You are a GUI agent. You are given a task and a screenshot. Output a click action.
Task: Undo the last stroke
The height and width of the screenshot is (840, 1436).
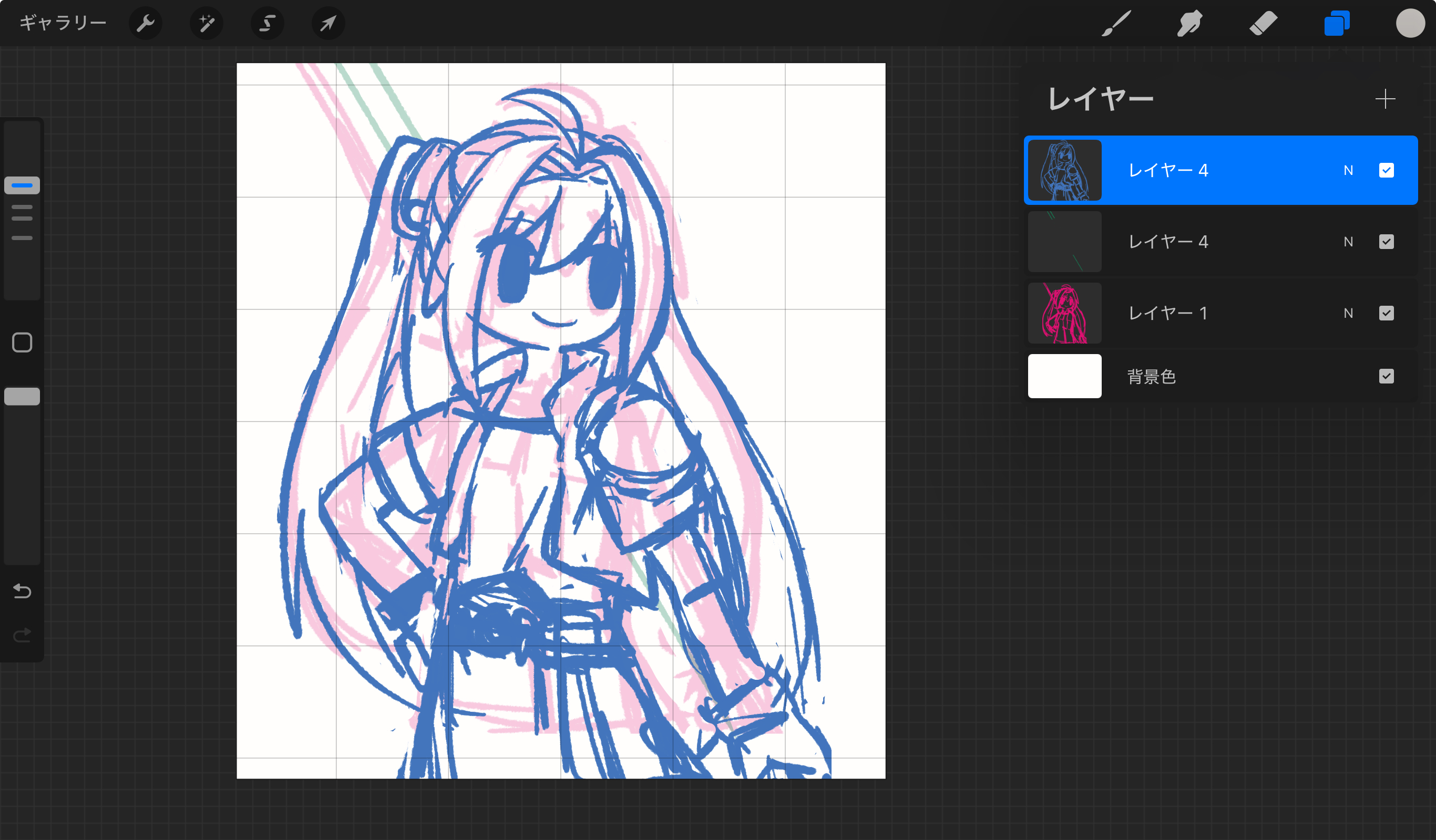[x=22, y=591]
